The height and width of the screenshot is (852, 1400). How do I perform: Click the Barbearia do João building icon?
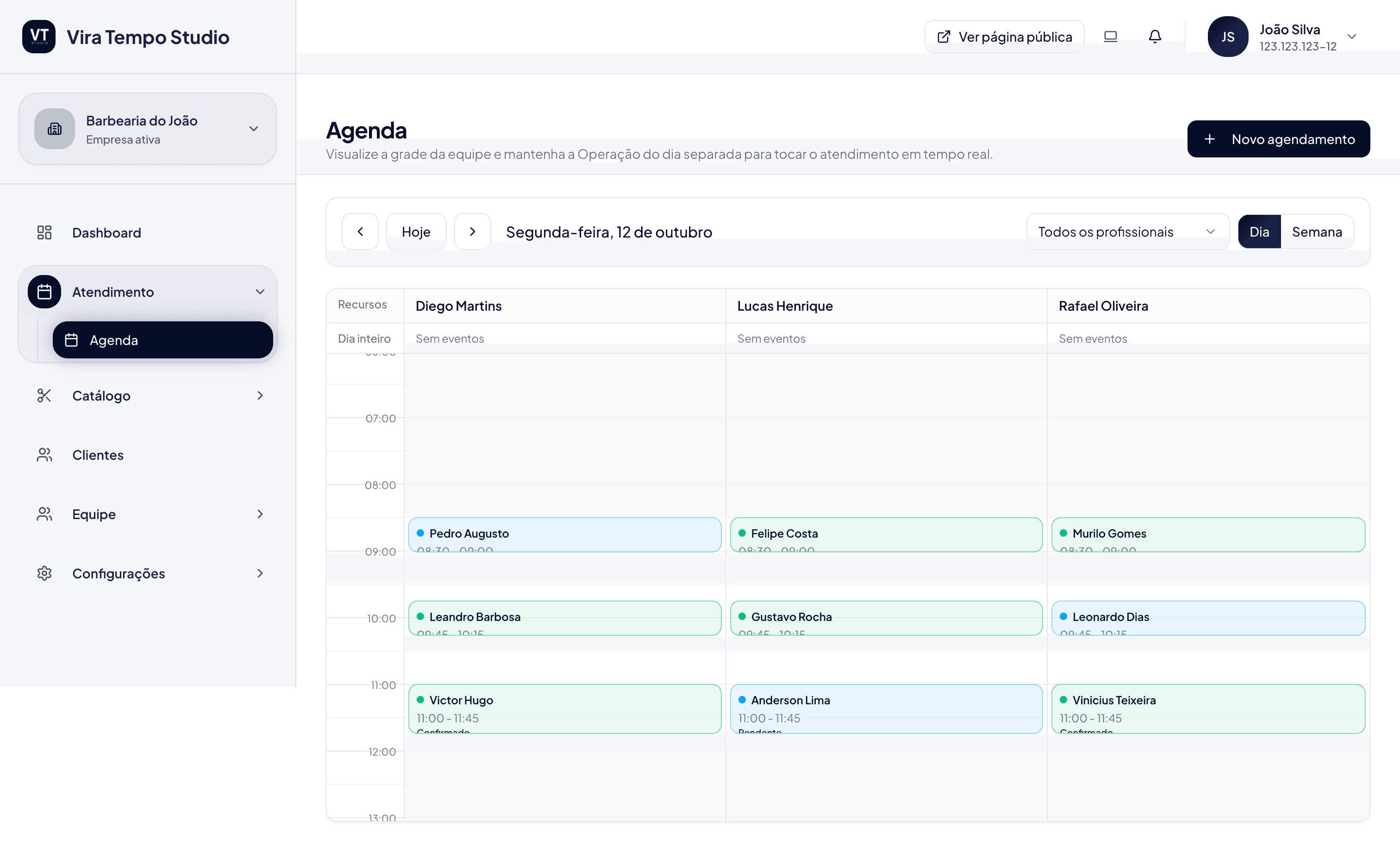click(x=55, y=129)
